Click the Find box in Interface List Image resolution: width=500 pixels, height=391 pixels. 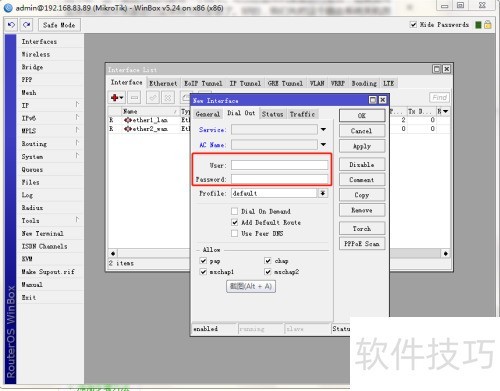(x=439, y=97)
